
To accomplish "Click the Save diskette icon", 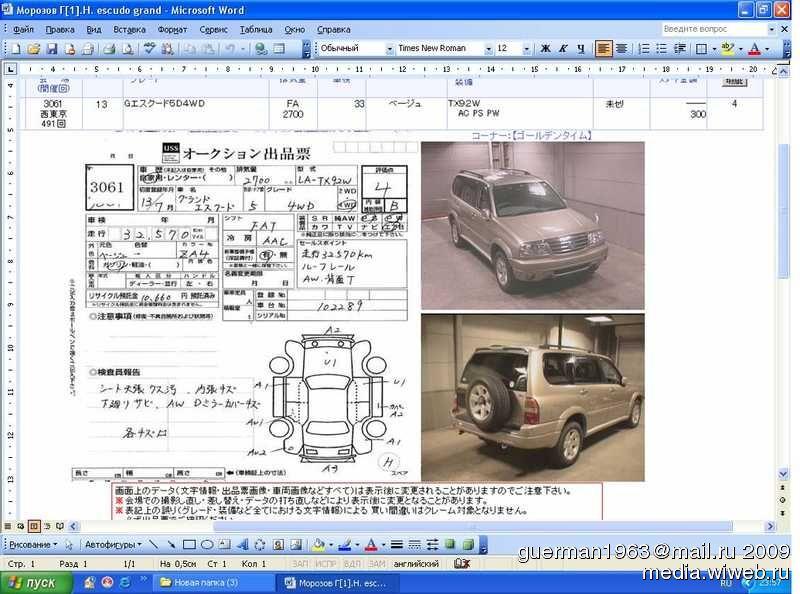I will tap(51, 48).
